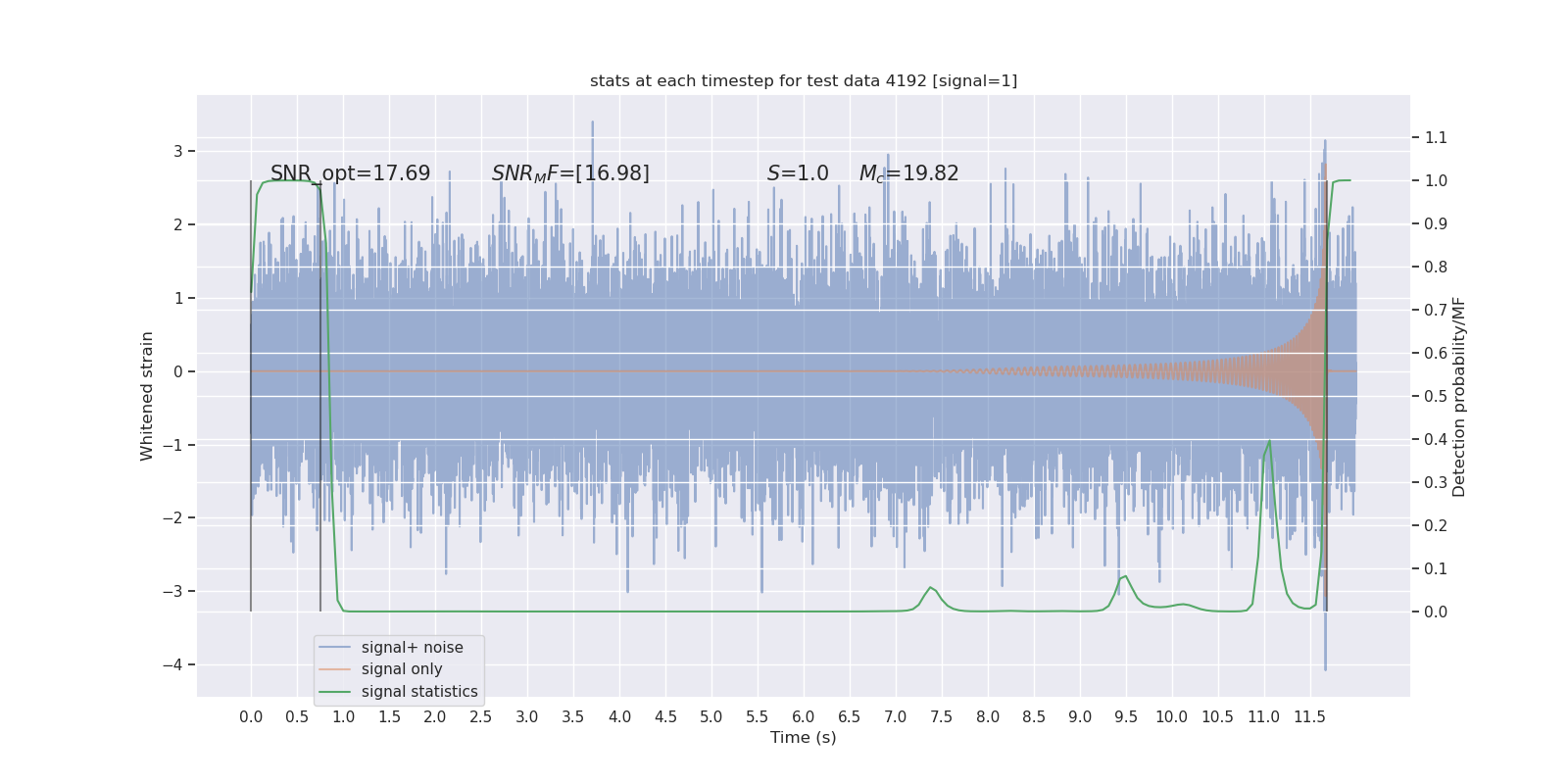Click x-axis tick label 1.0

click(x=343, y=717)
